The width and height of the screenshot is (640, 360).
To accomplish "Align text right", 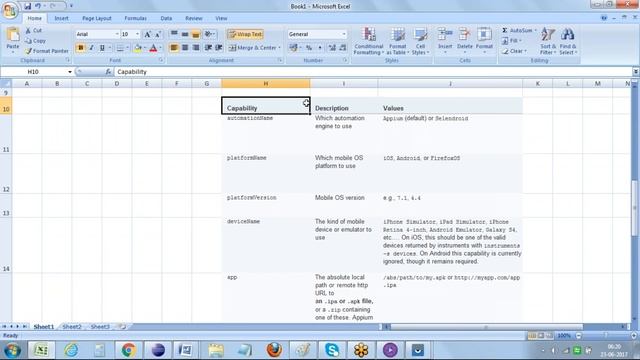I will click(196, 48).
